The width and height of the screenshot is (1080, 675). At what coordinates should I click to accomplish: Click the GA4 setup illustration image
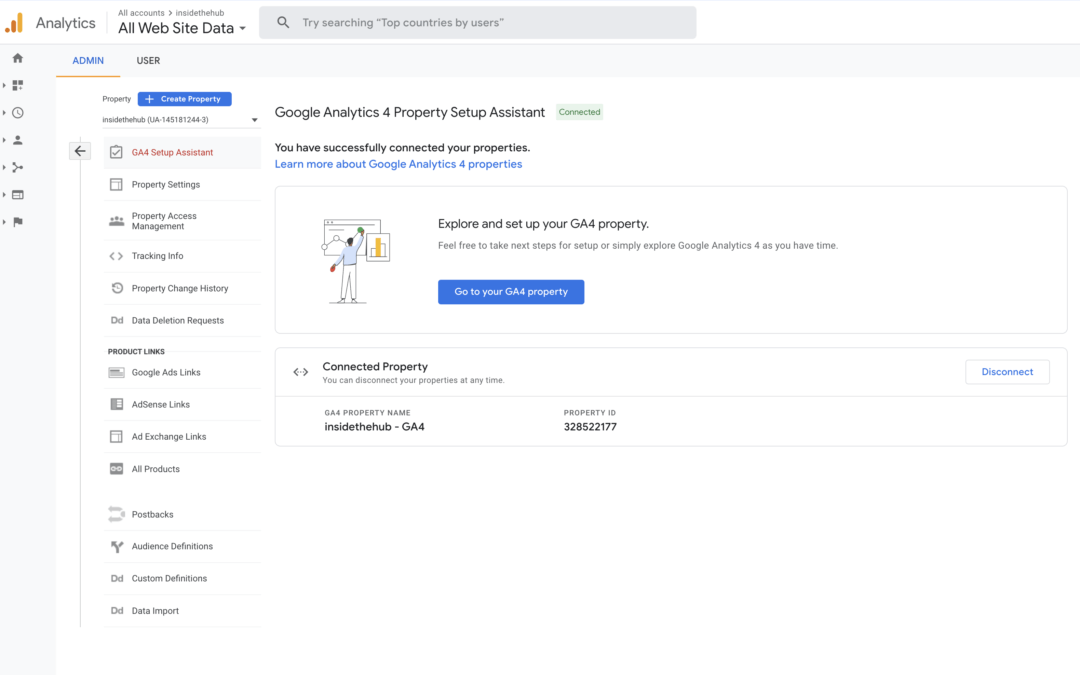coord(356,260)
